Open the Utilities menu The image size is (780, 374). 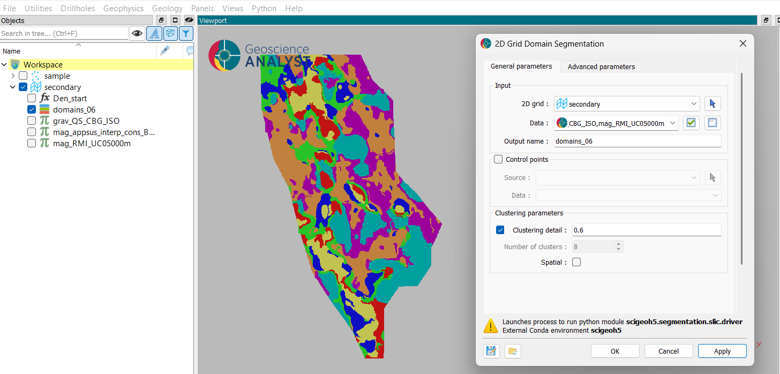tap(38, 8)
